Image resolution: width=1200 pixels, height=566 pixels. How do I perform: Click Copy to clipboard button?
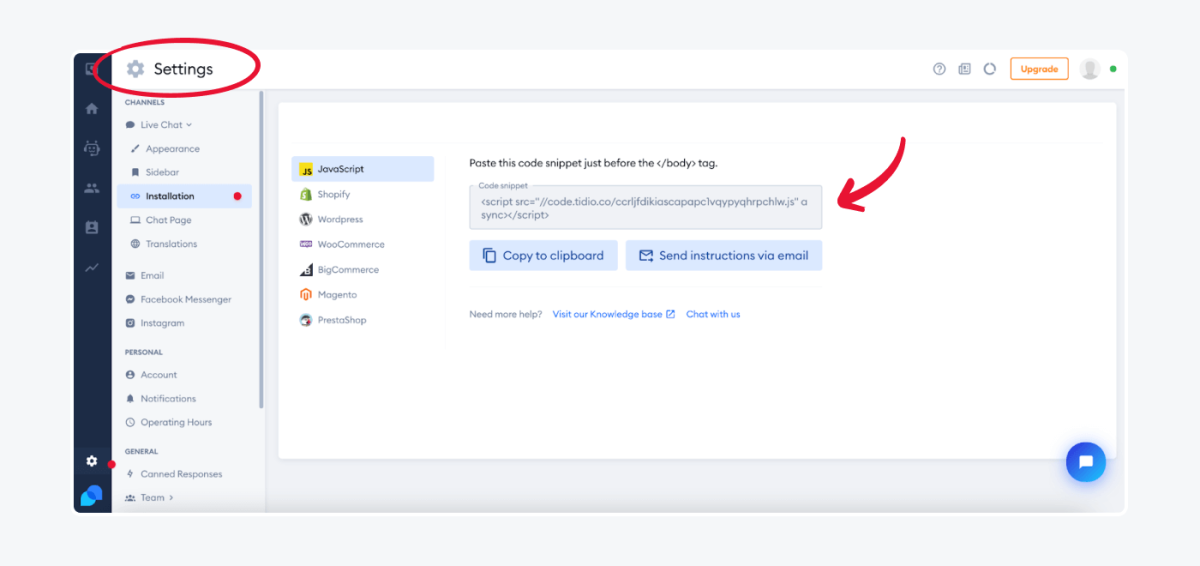pyautogui.click(x=543, y=255)
